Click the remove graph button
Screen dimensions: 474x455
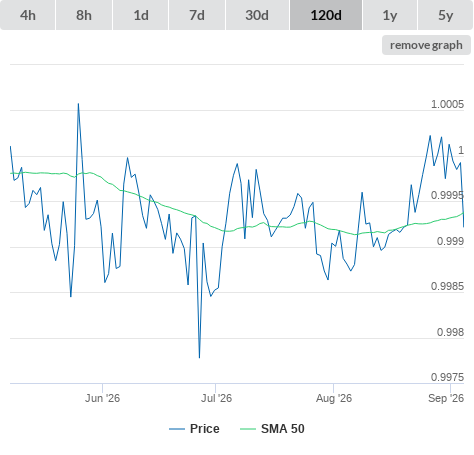point(426,45)
